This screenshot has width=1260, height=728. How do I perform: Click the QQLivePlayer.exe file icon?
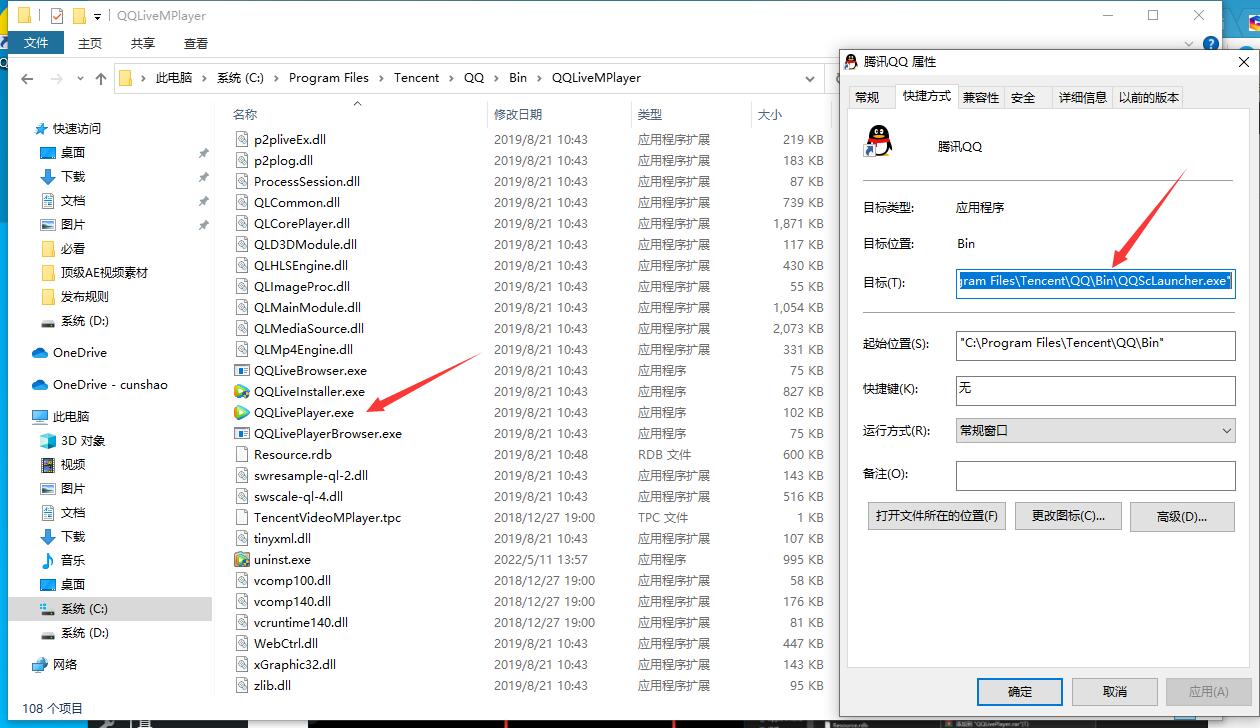click(241, 412)
